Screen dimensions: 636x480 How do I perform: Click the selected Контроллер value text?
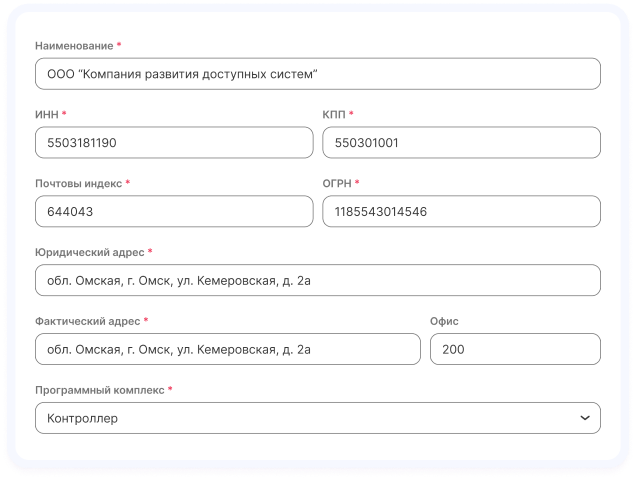[83, 418]
